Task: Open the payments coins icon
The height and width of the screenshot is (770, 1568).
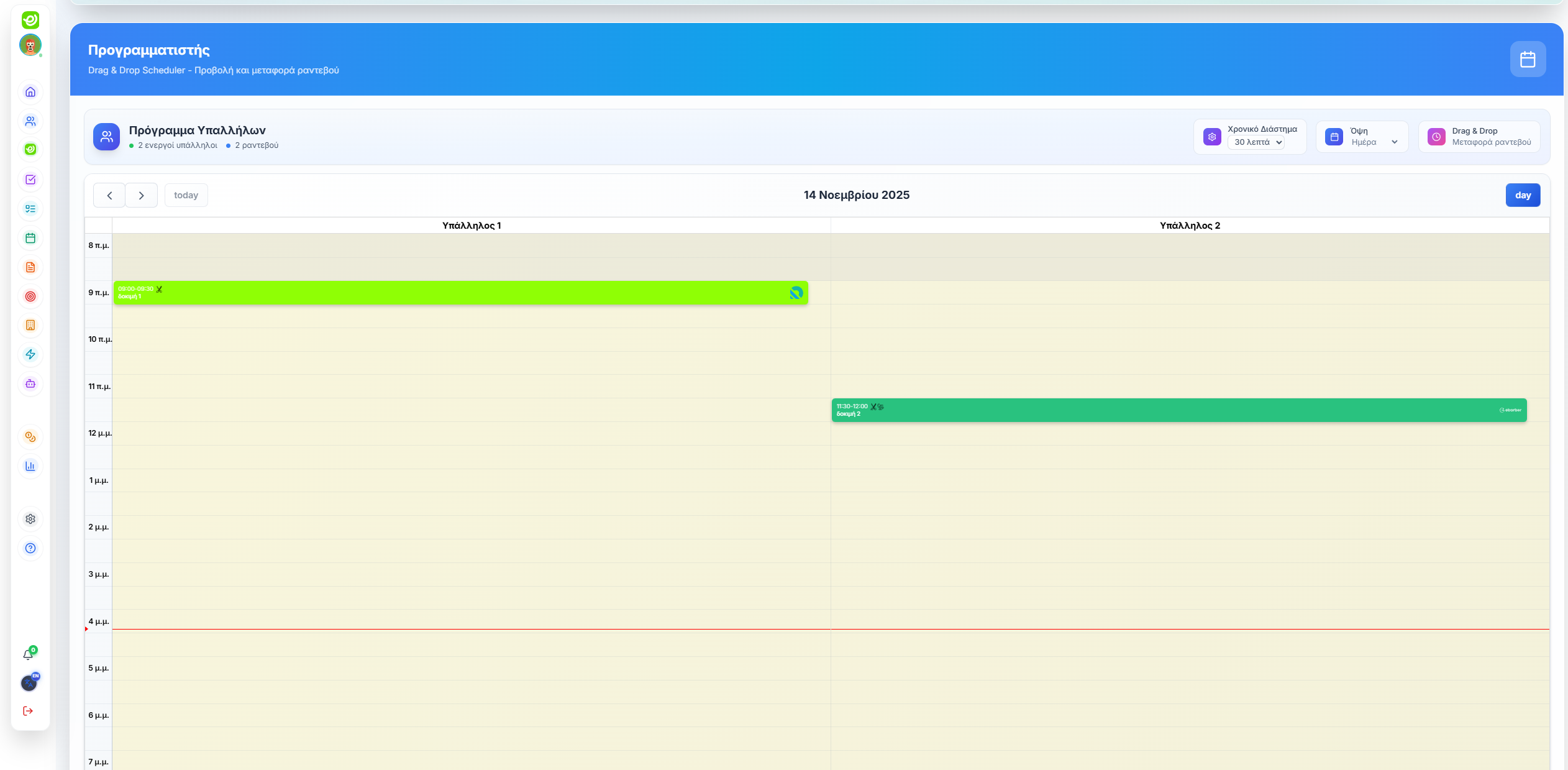Action: tap(30, 437)
